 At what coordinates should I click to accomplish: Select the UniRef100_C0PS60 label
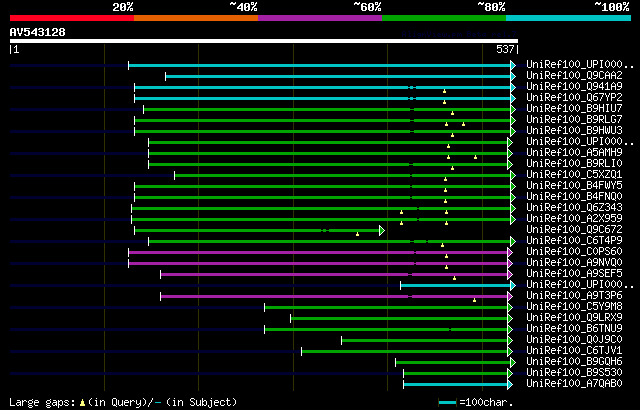574,252
